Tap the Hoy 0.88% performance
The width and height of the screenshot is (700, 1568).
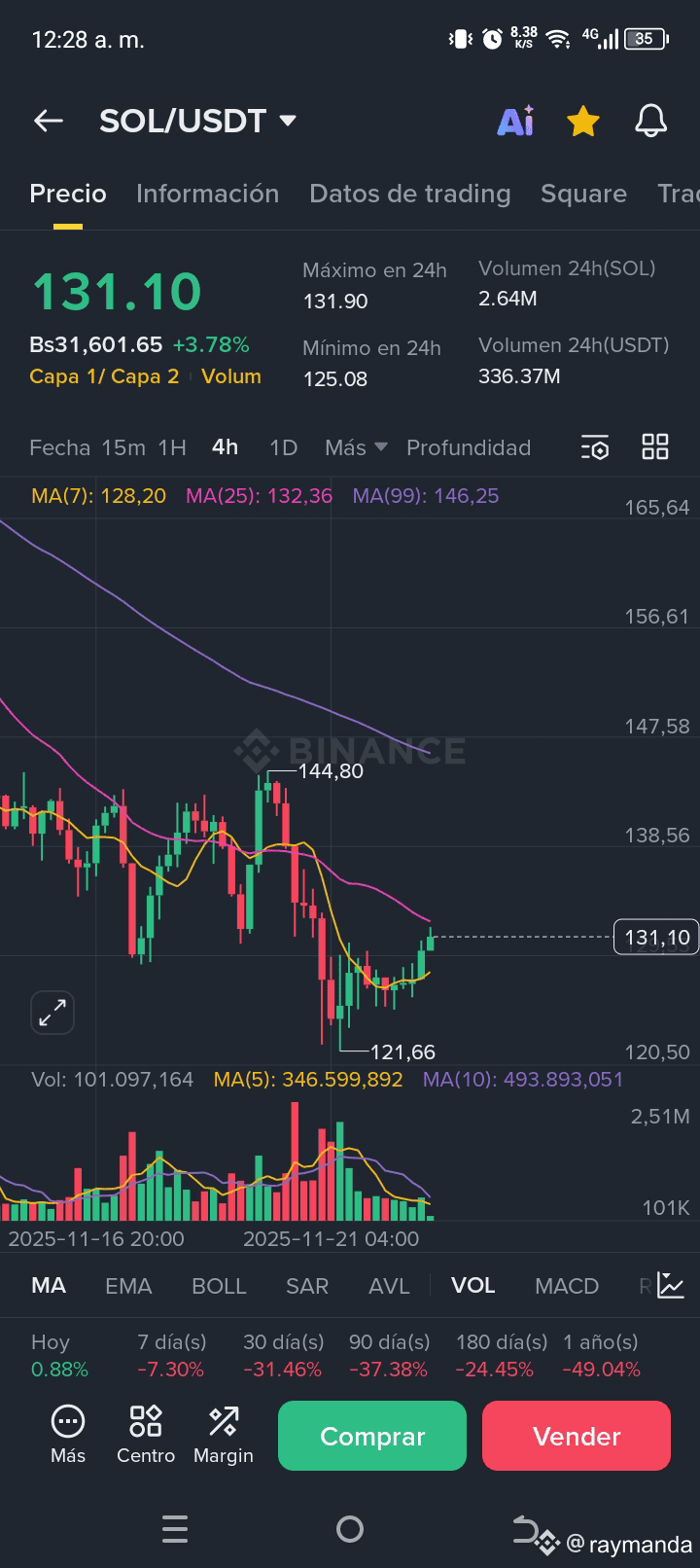pyautogui.click(x=59, y=1356)
